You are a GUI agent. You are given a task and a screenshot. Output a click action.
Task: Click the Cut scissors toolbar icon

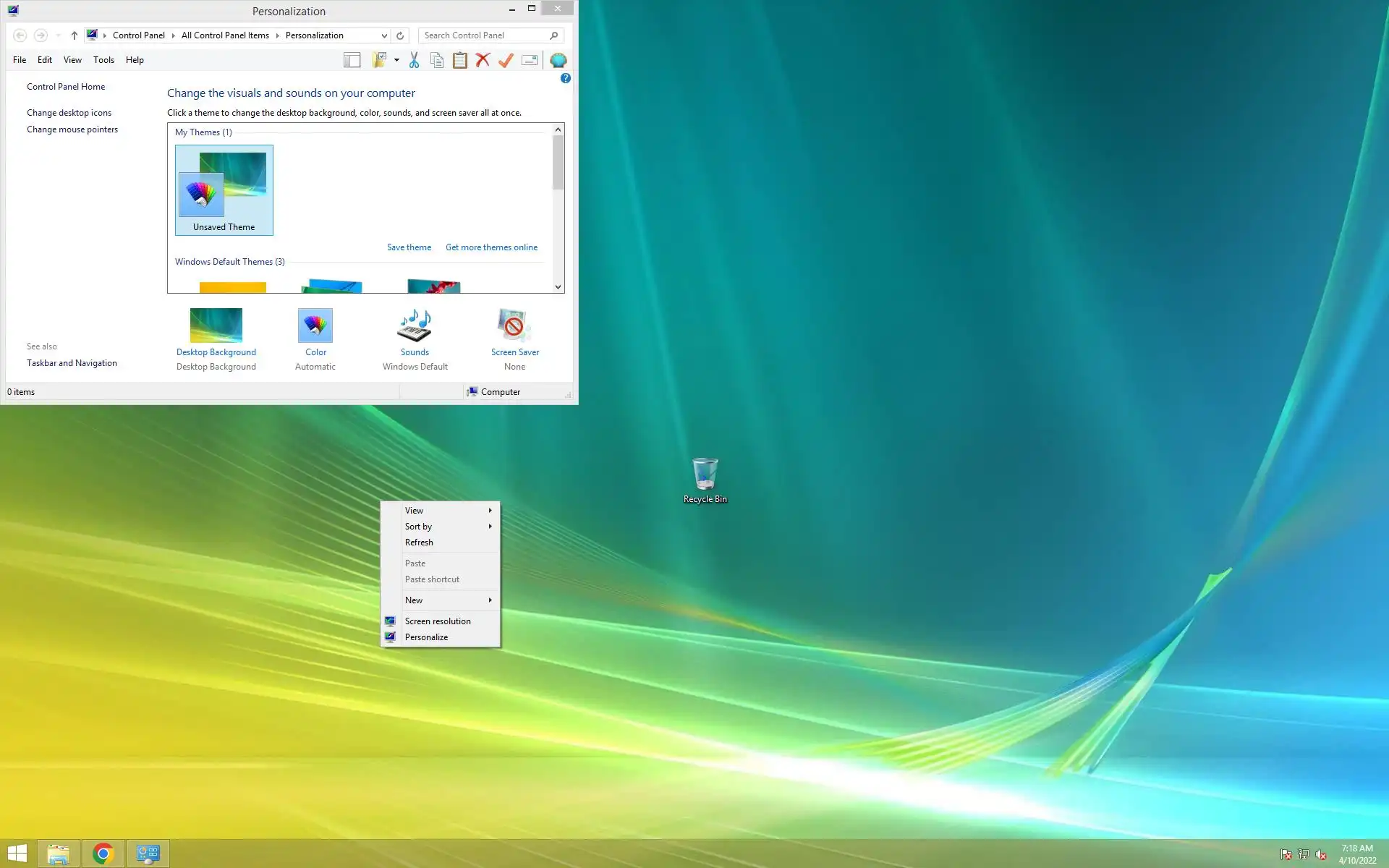(414, 60)
